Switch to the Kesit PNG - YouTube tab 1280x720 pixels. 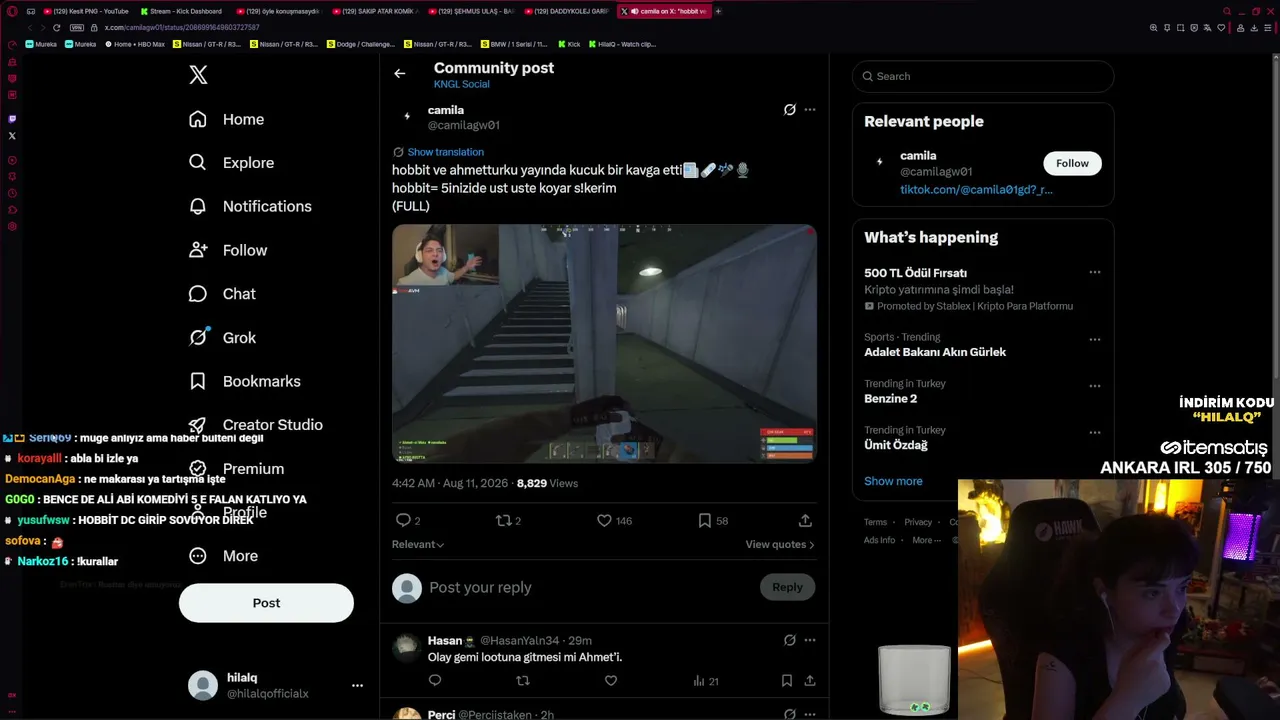pos(86,11)
